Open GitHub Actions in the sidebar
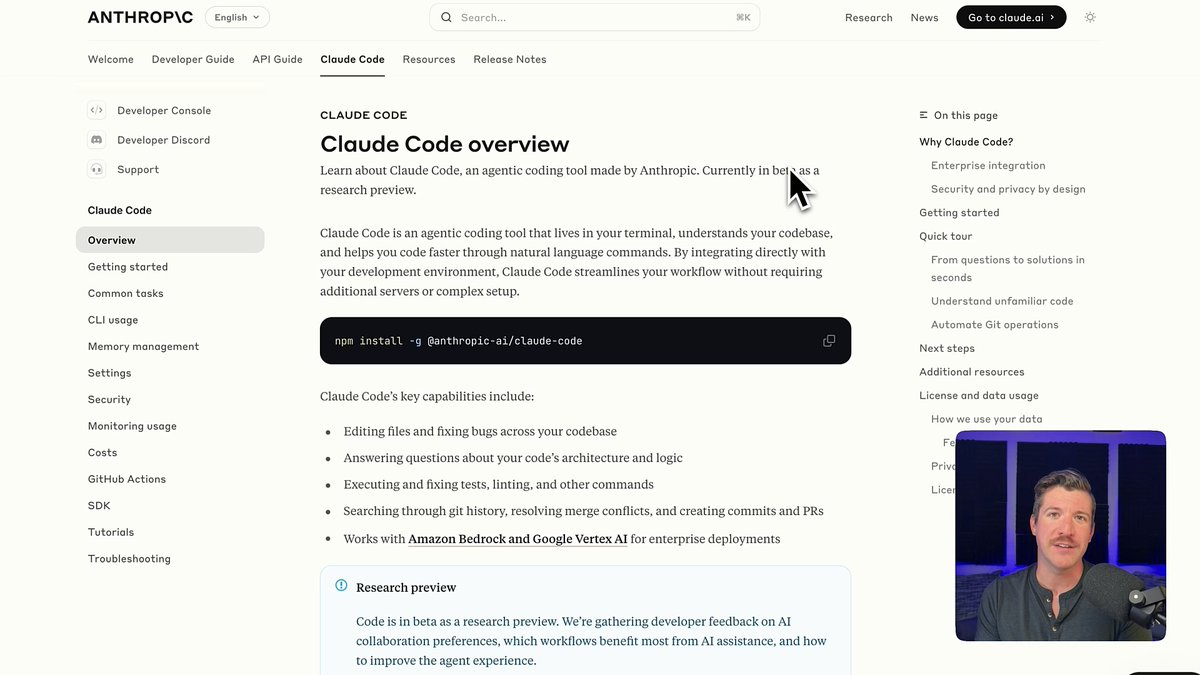The width and height of the screenshot is (1200, 675). click(x=127, y=479)
